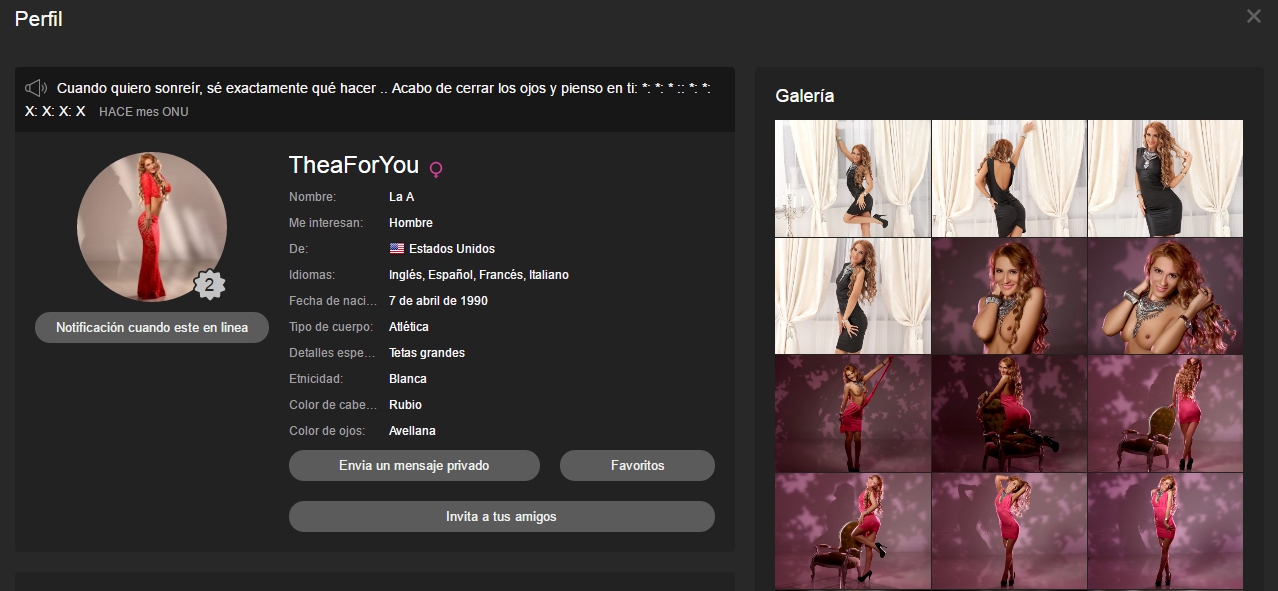
Task: Click 'Invita a tus amigos' button
Action: 501,516
